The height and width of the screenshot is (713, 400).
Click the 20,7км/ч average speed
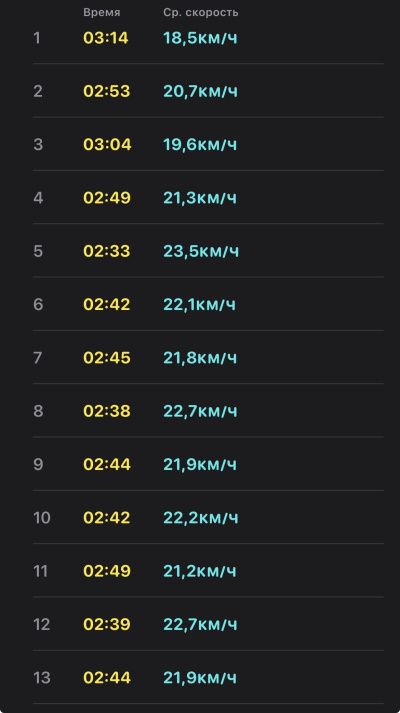click(200, 91)
